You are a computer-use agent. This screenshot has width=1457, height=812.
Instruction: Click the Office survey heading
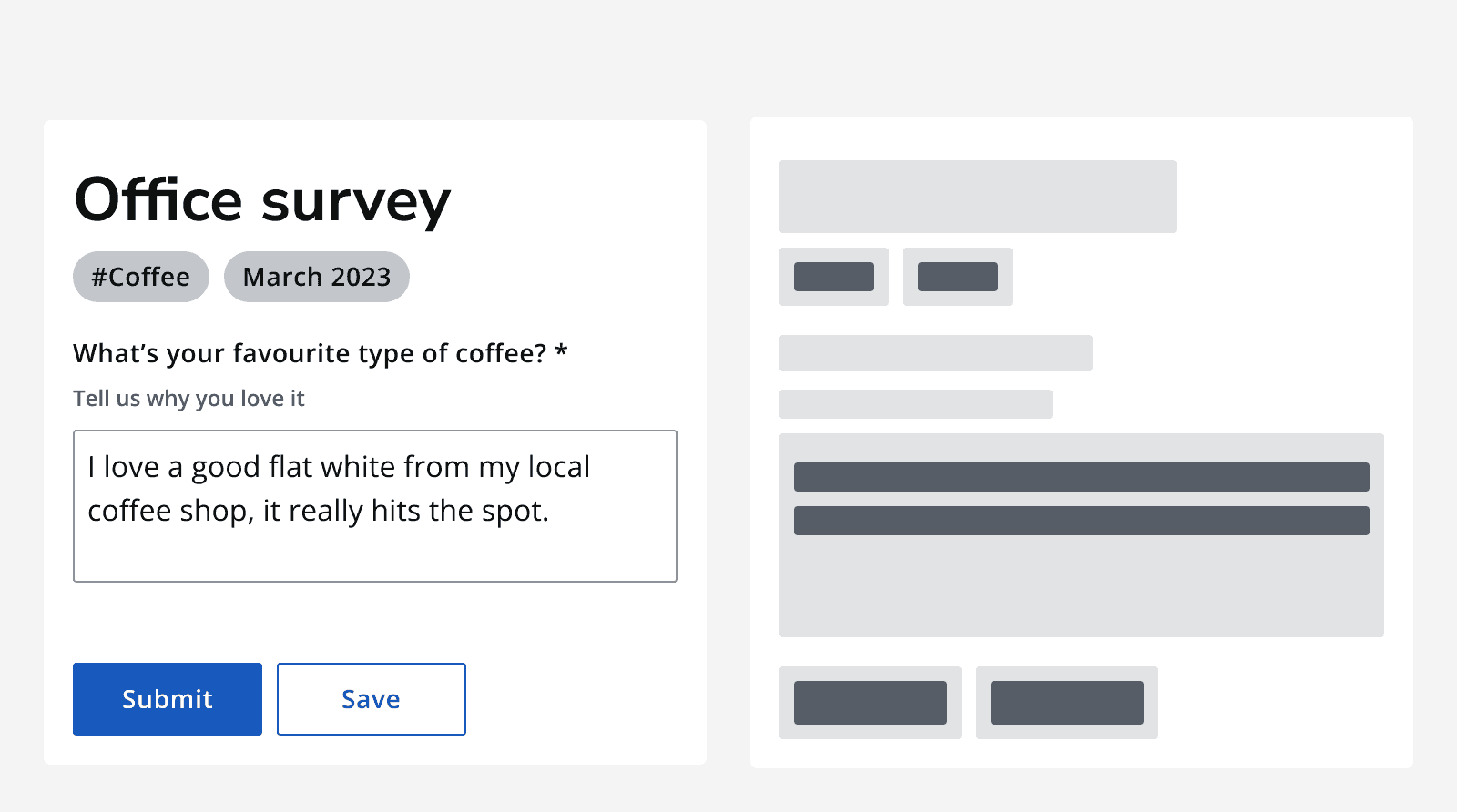click(262, 200)
